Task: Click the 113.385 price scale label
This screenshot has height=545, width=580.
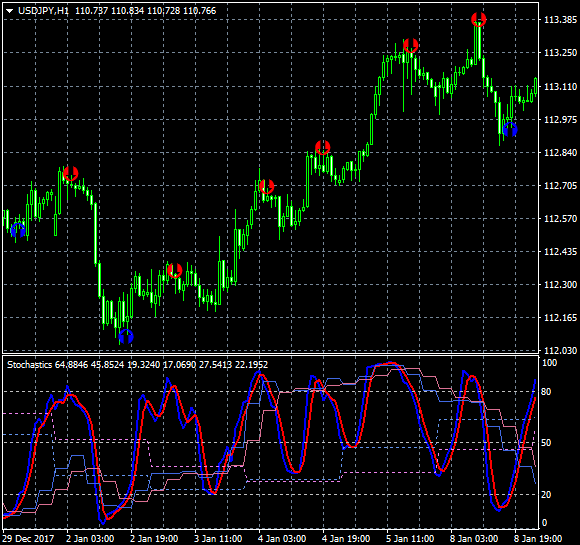Action: click(560, 20)
